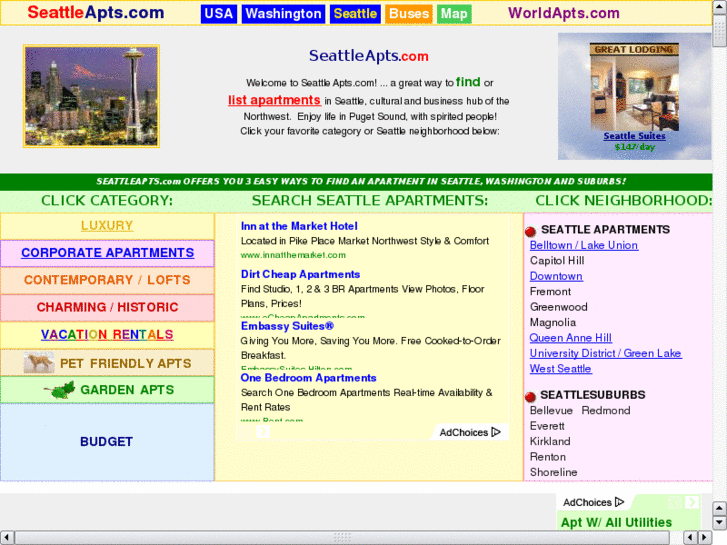The image size is (727, 545).
Task: Open the Washington navigation tab
Action: pos(283,13)
